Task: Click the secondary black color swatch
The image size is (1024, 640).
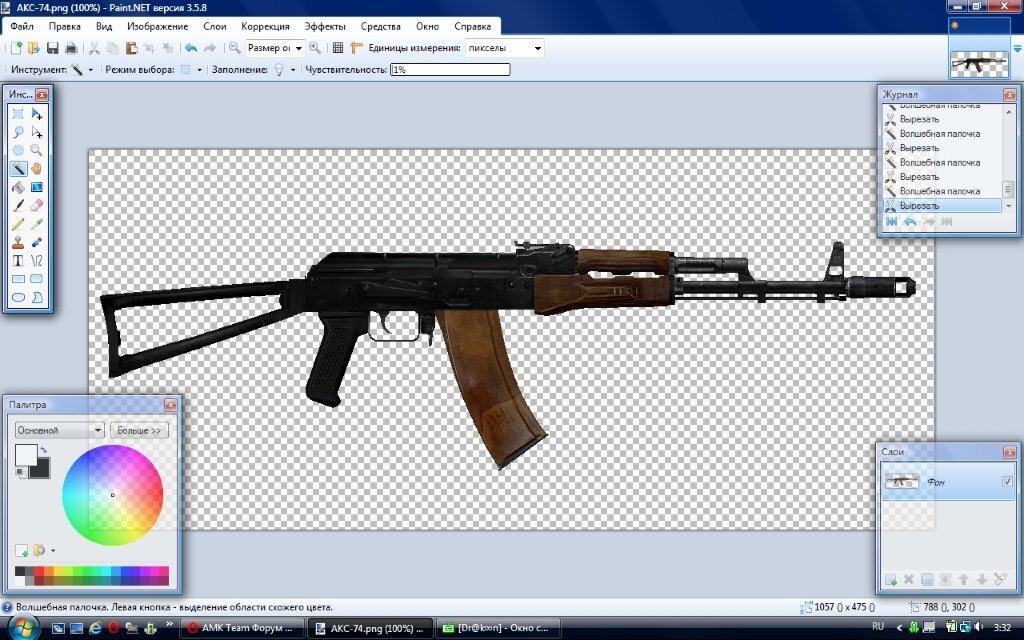Action: [39, 467]
